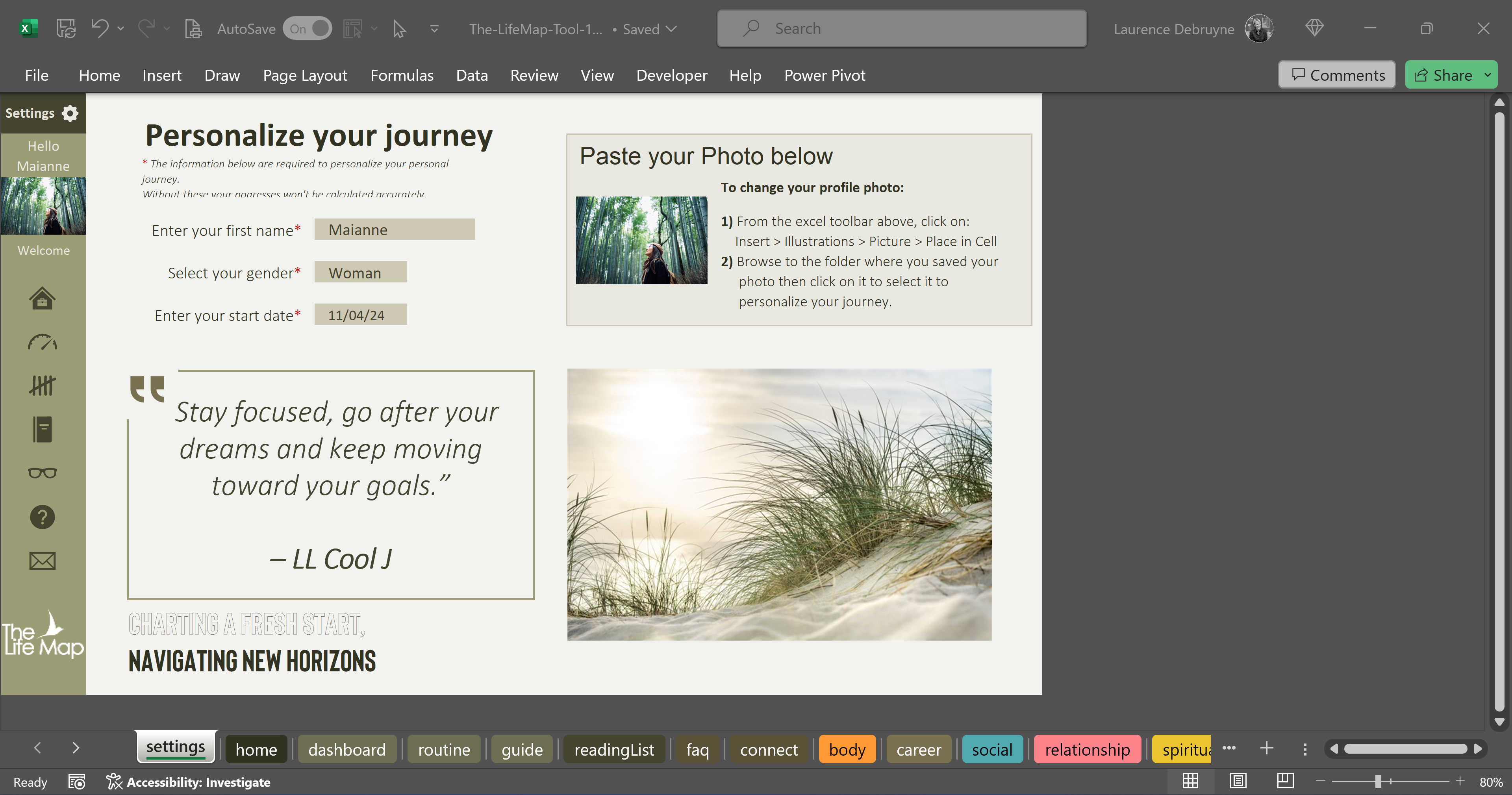The image size is (1512, 795).
Task: Click the Search box in title bar
Action: tap(902, 28)
